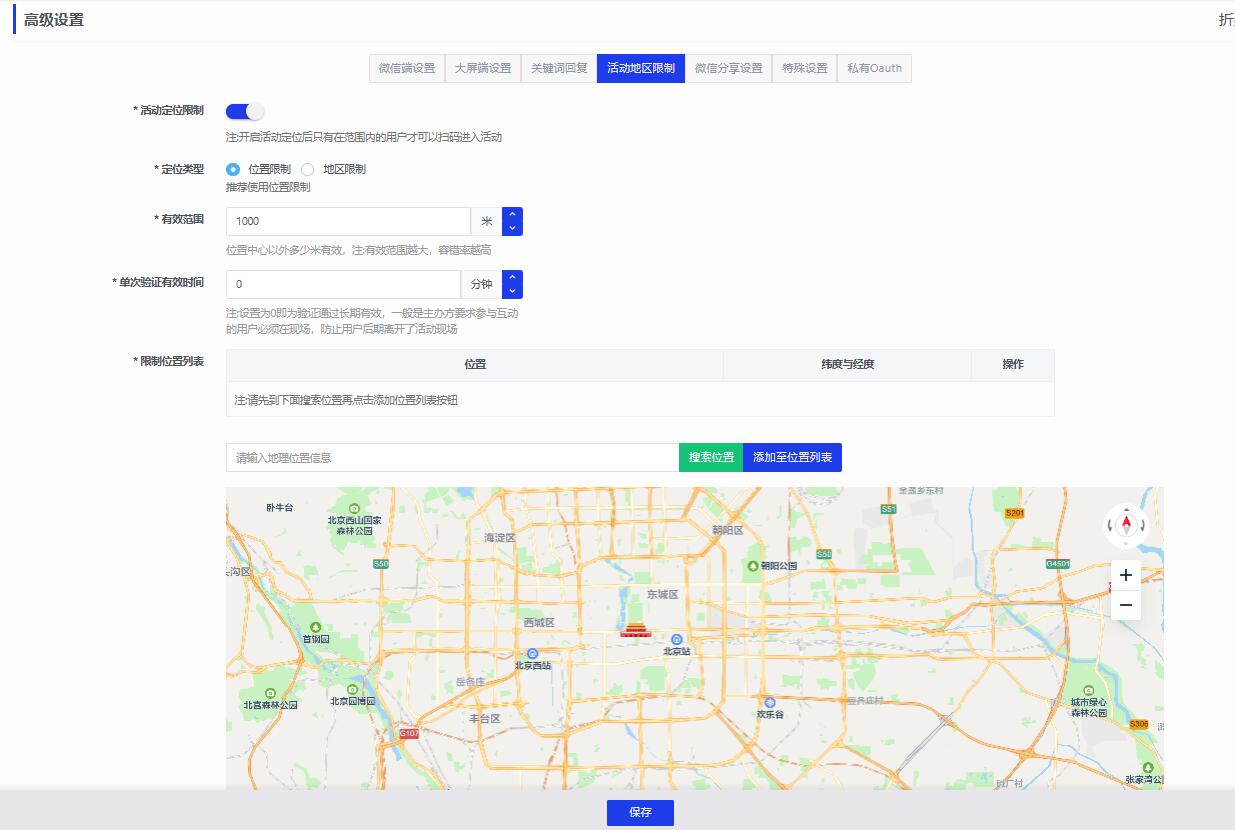
Task: Open the 微信端设置 tab
Action: 407,68
